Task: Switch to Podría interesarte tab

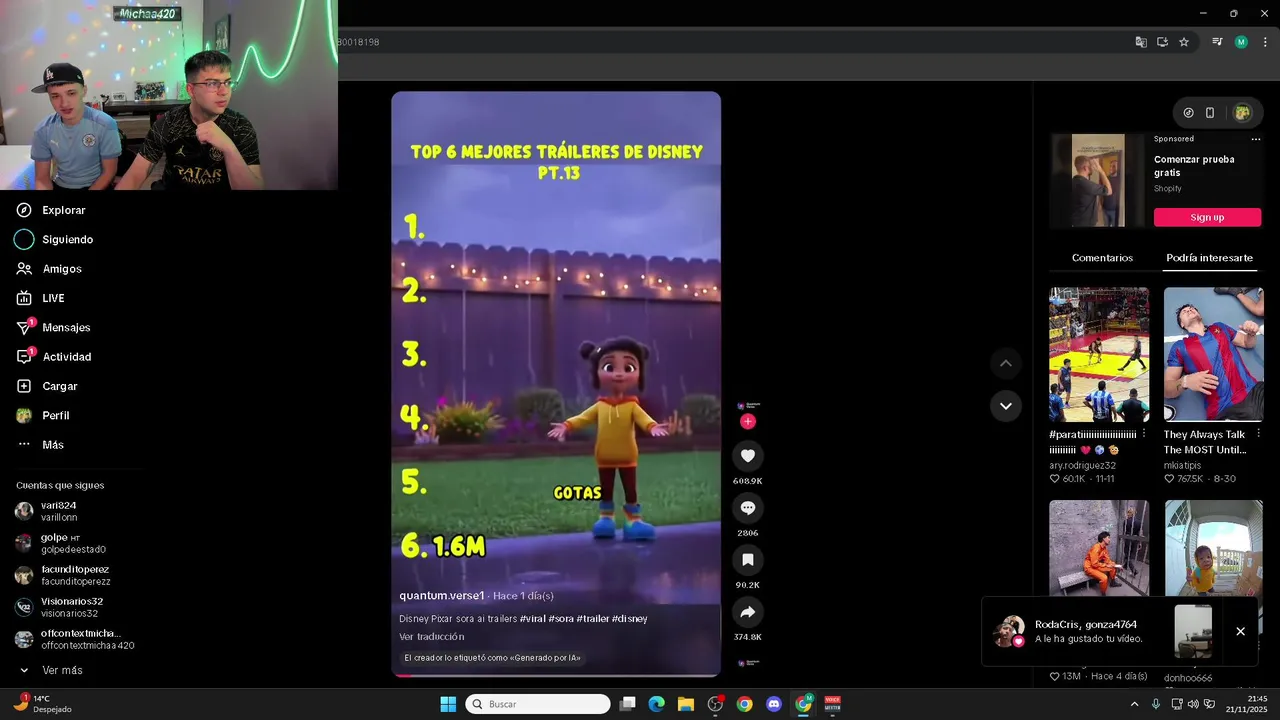Action: (x=1209, y=258)
